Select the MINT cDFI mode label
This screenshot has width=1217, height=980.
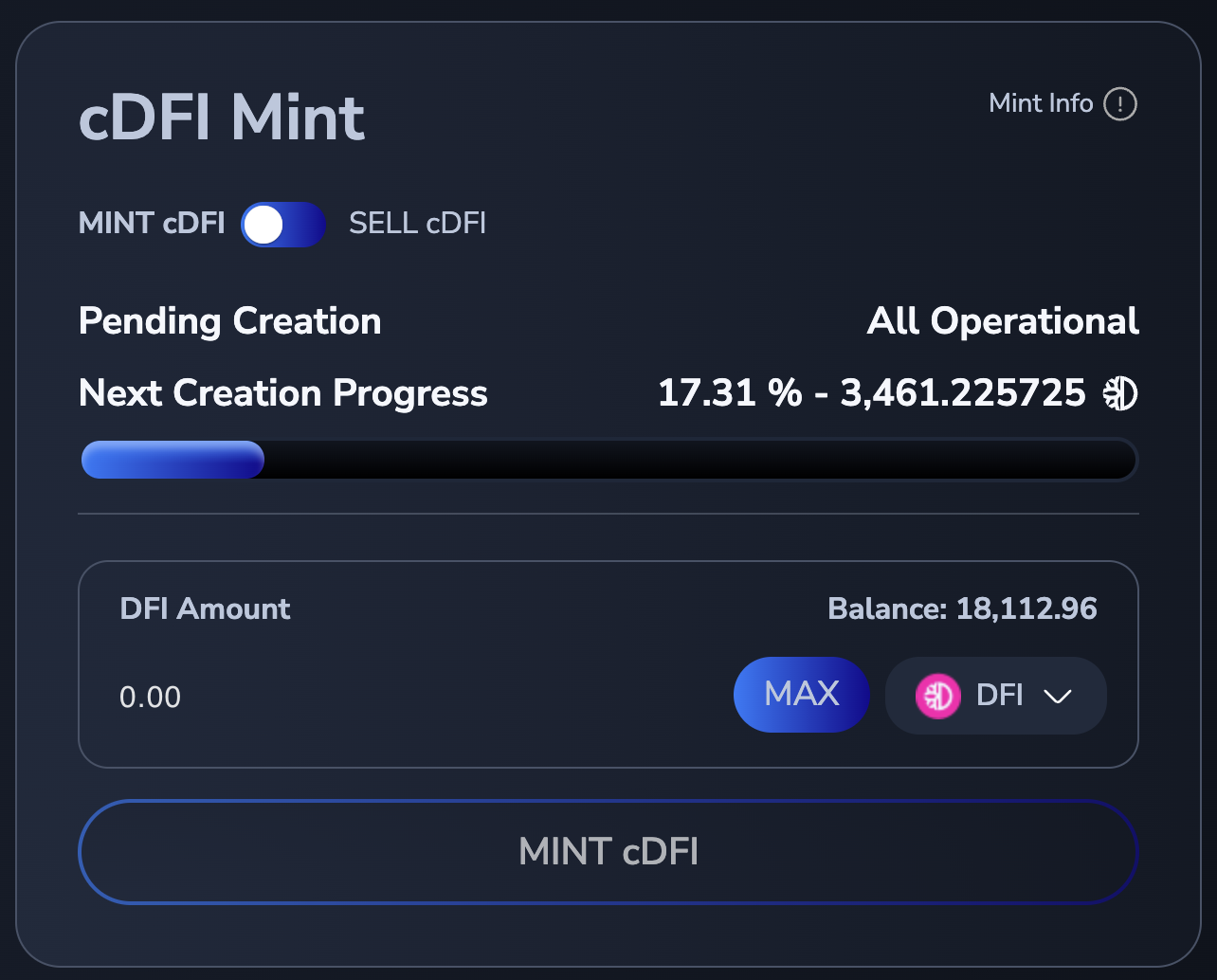152,224
